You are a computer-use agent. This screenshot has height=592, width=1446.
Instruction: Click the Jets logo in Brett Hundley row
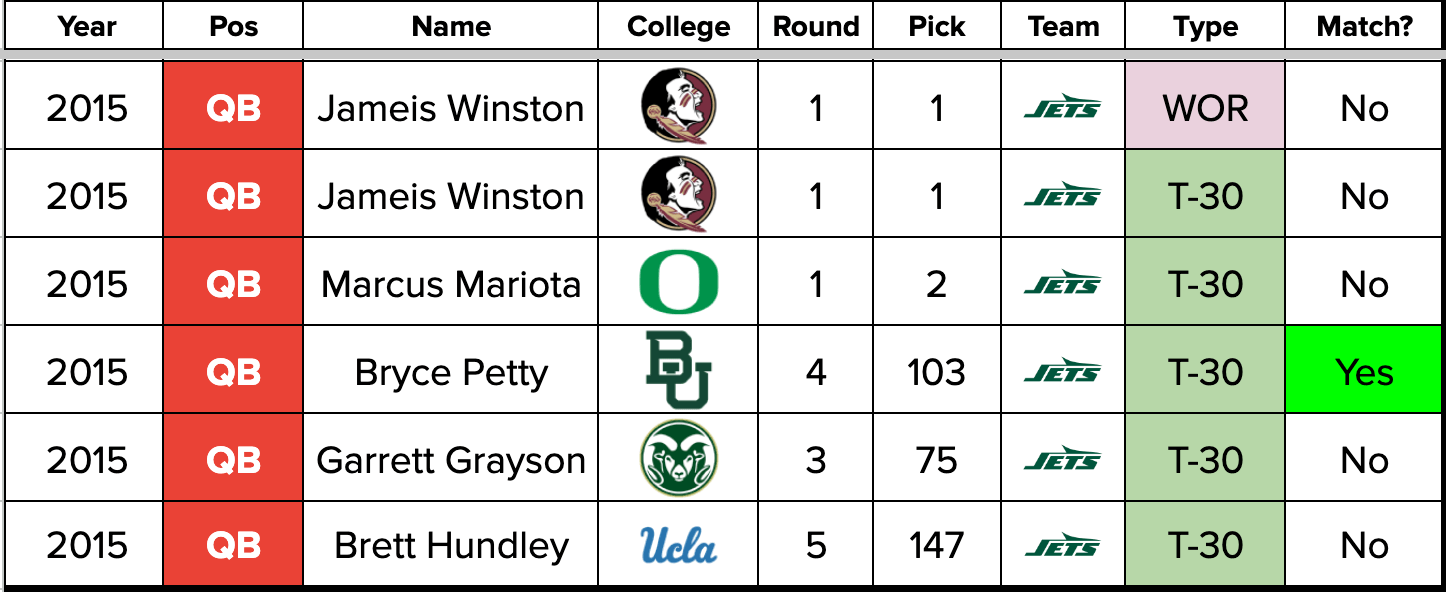[1062, 546]
